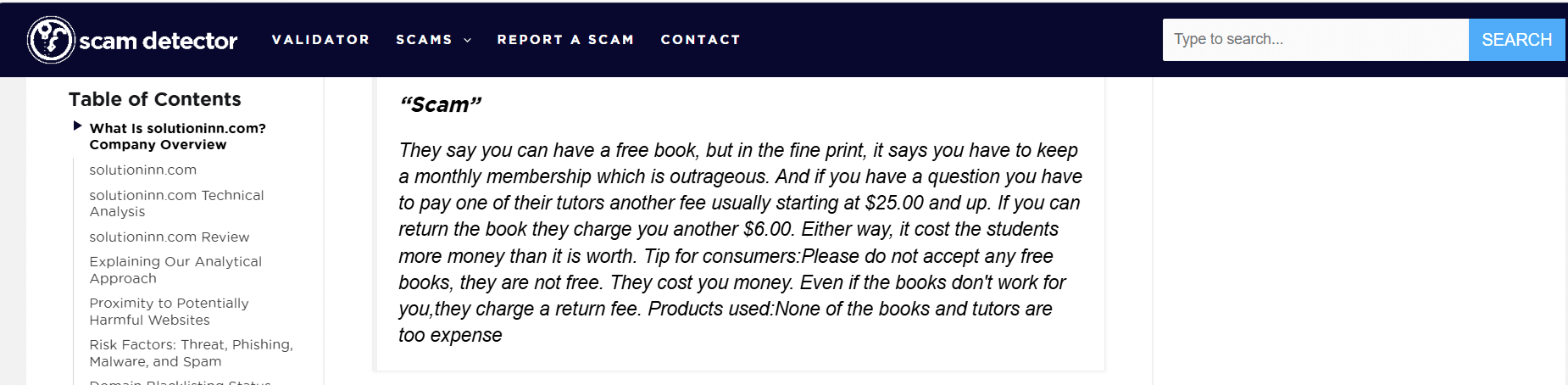Click the triangle marker beside Company Overview
The image size is (1568, 385).
[77, 126]
